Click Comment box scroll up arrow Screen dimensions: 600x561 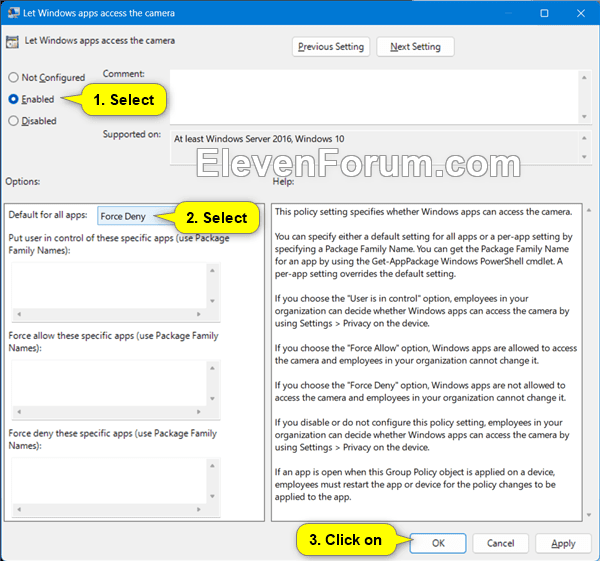pyautogui.click(x=584, y=78)
